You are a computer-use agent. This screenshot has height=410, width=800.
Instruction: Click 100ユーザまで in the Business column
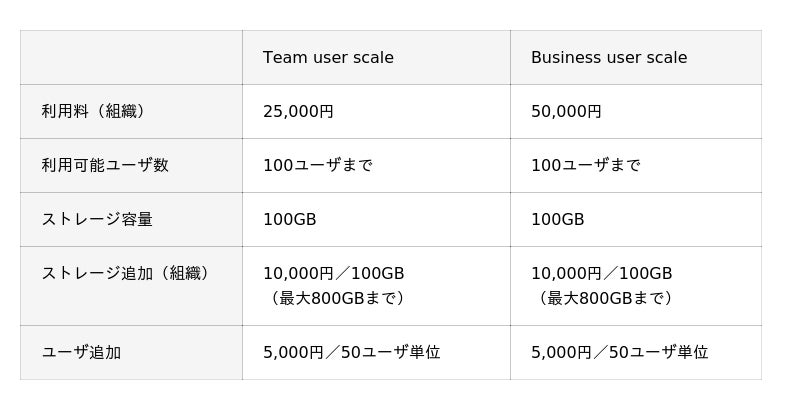(x=585, y=166)
